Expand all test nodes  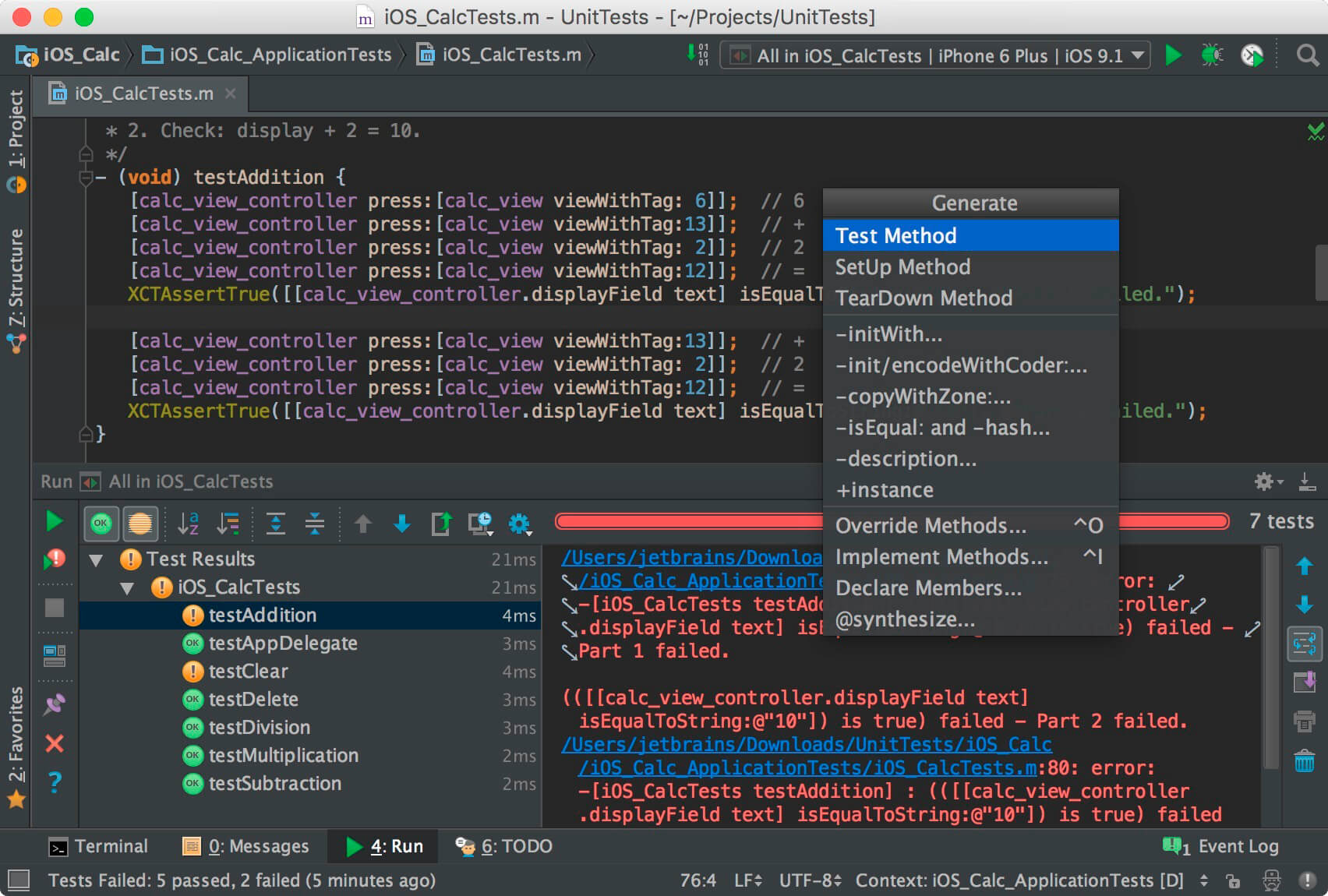click(276, 523)
